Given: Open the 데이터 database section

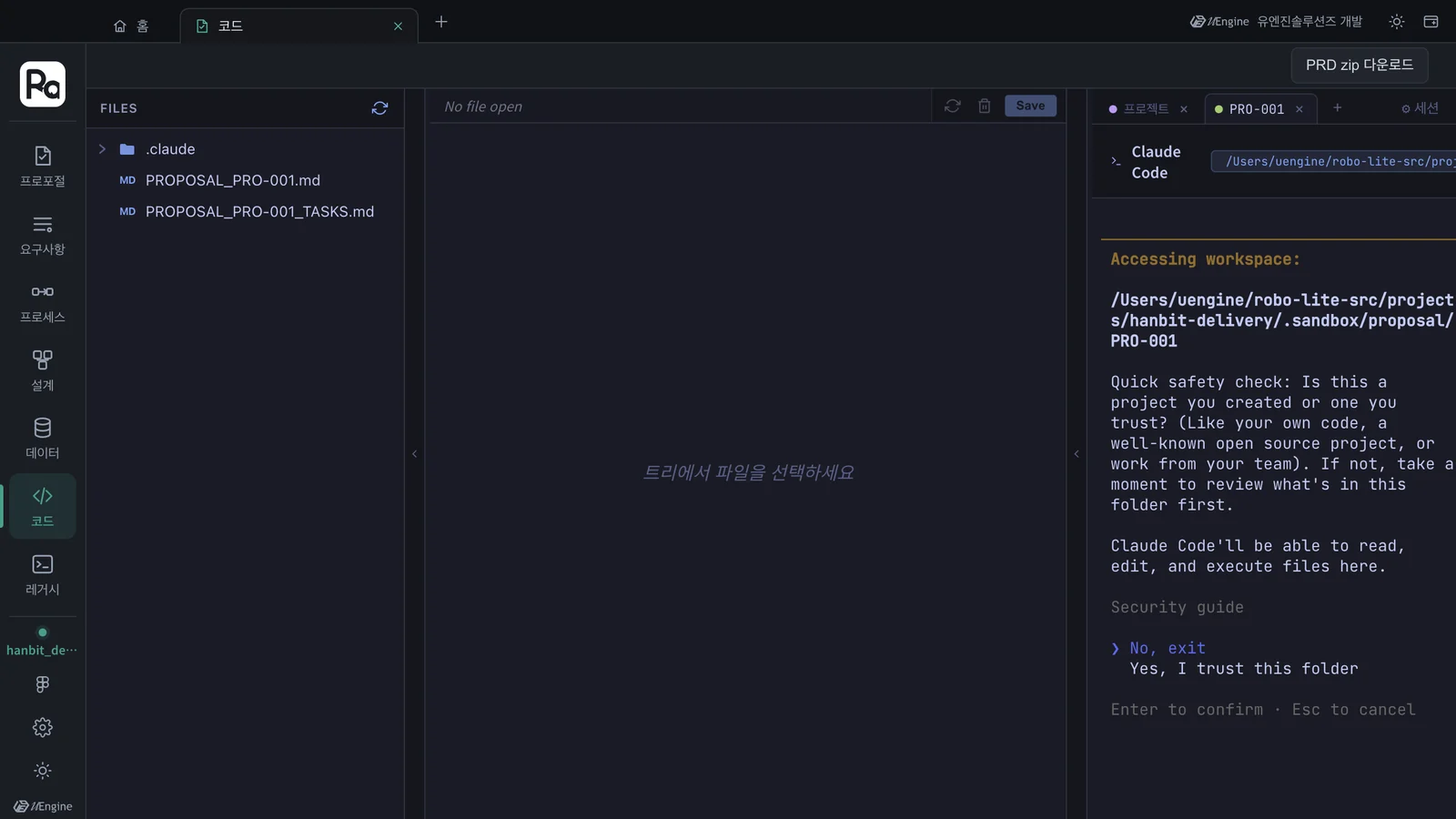Looking at the screenshot, I should click(x=43, y=439).
